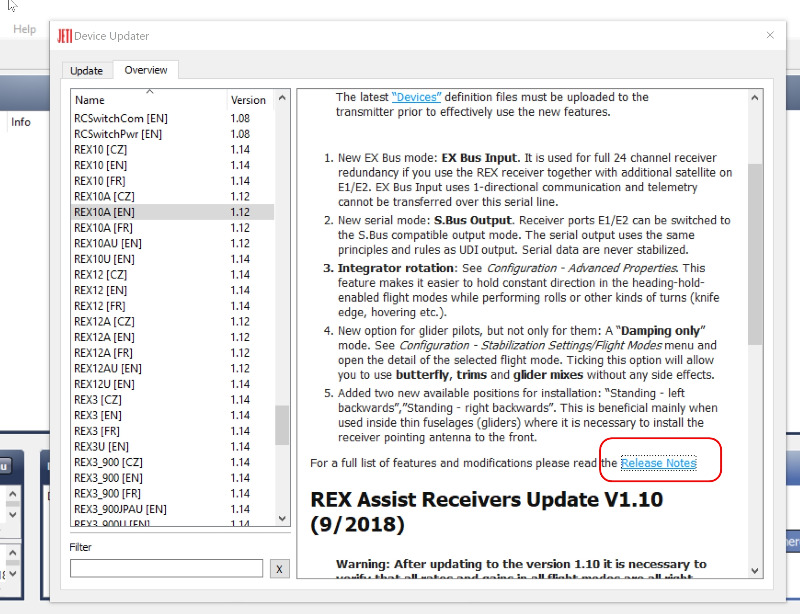Click the release notes scrollbar thumb
Screen dimensions: 800x614
[755, 254]
